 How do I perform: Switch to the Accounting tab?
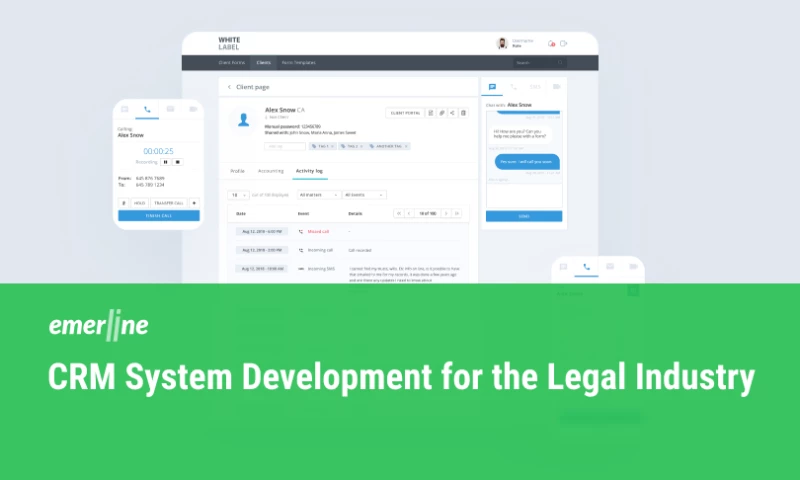pos(270,171)
